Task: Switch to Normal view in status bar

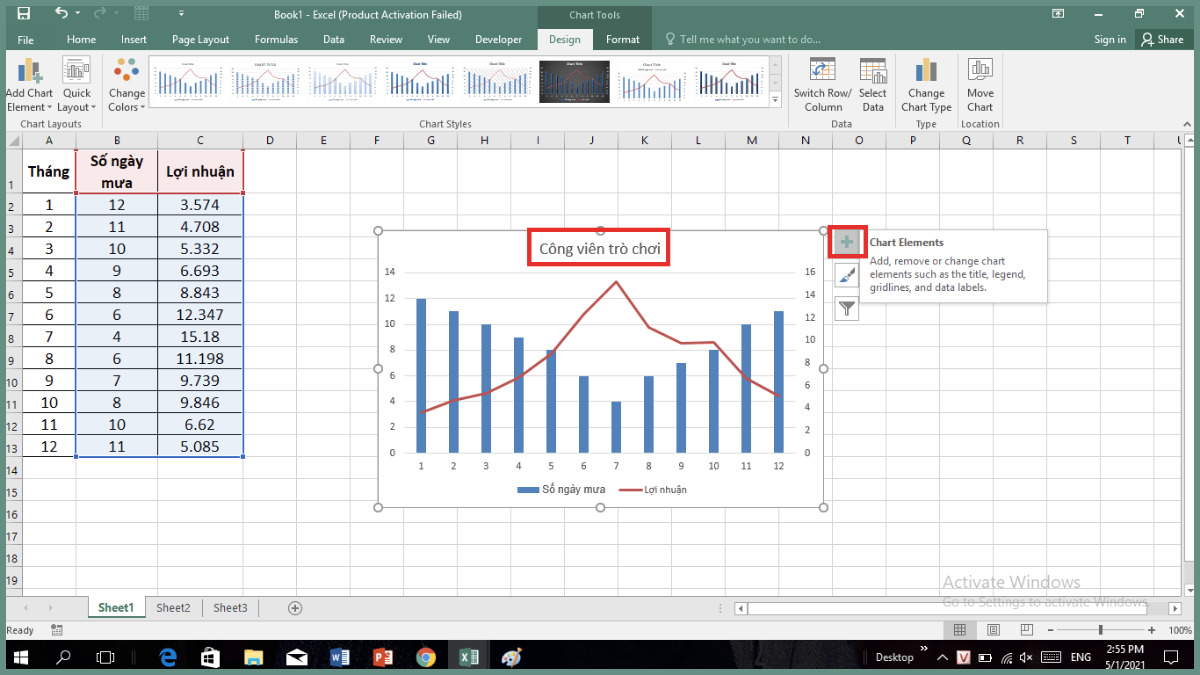Action: pyautogui.click(x=960, y=630)
